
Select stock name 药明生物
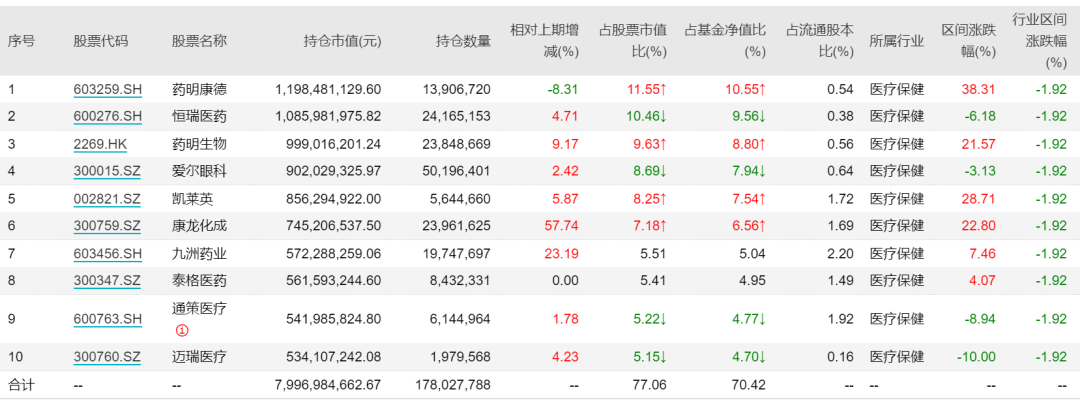pos(199,144)
